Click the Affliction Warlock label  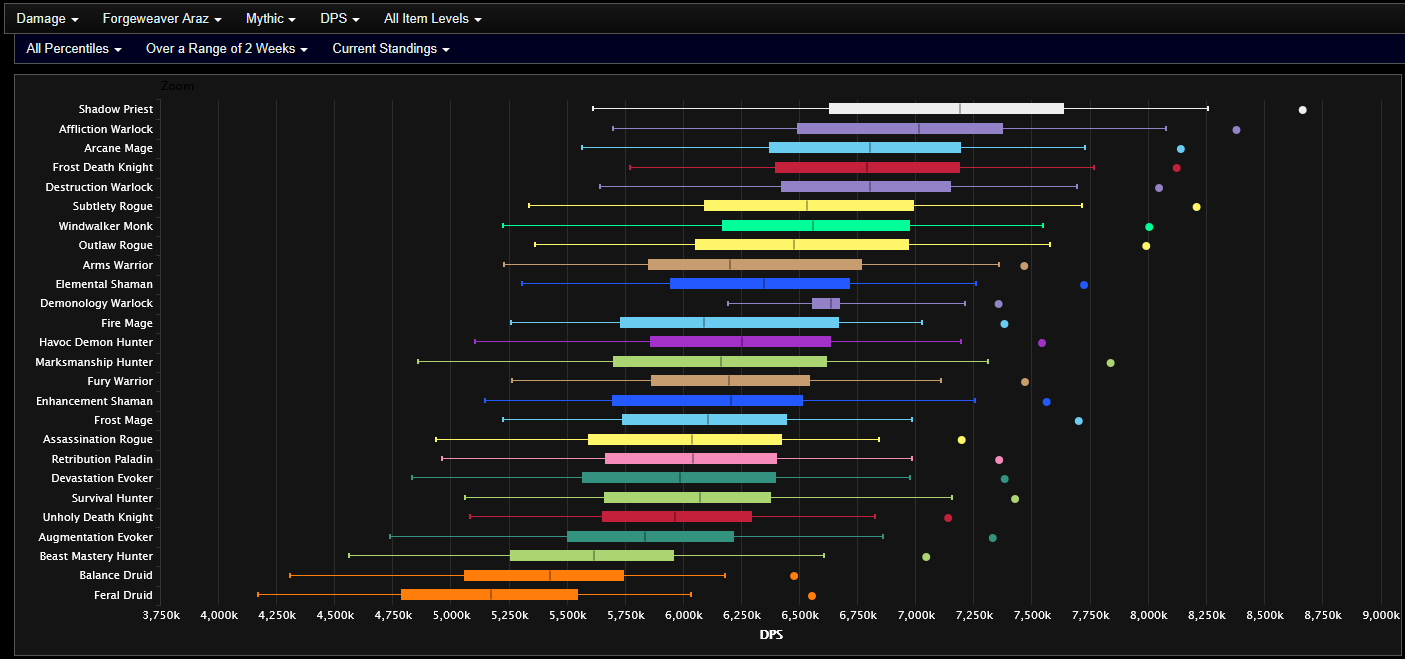click(106, 129)
